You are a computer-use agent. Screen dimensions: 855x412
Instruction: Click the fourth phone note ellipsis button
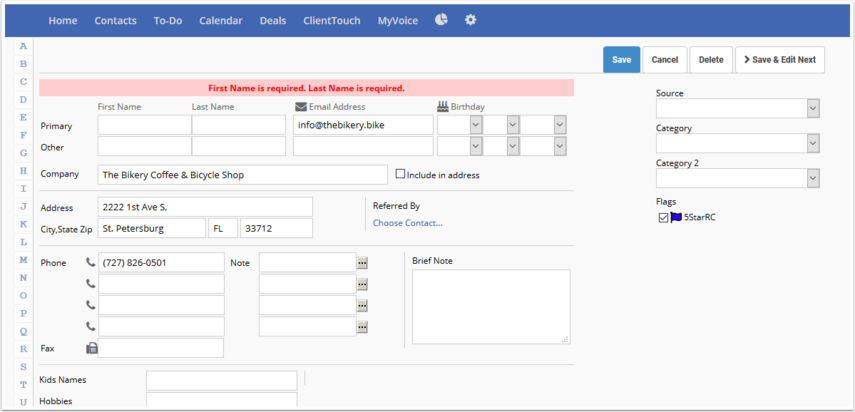tap(362, 327)
